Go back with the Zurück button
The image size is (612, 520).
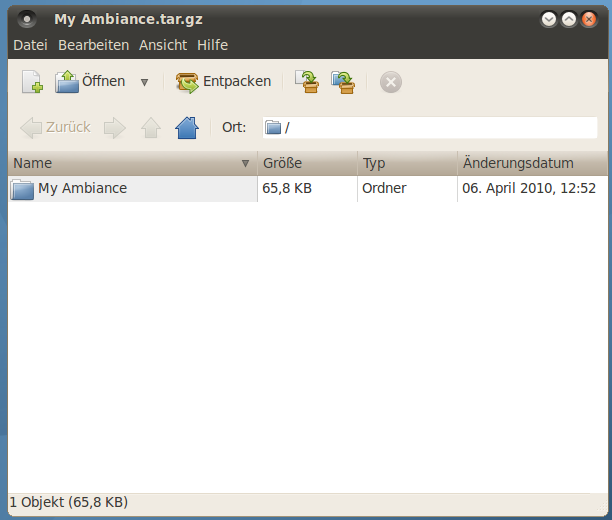[x=55, y=127]
